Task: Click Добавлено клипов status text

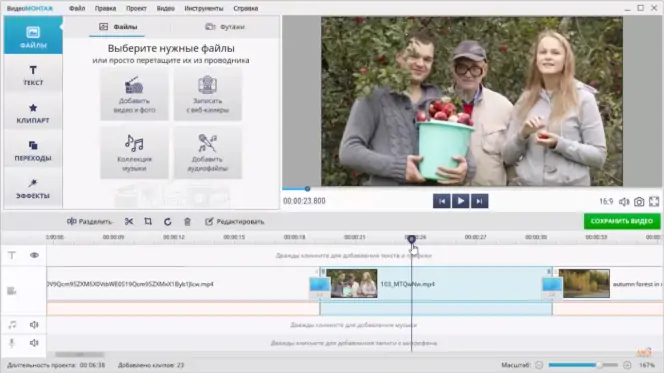Action: click(151, 365)
